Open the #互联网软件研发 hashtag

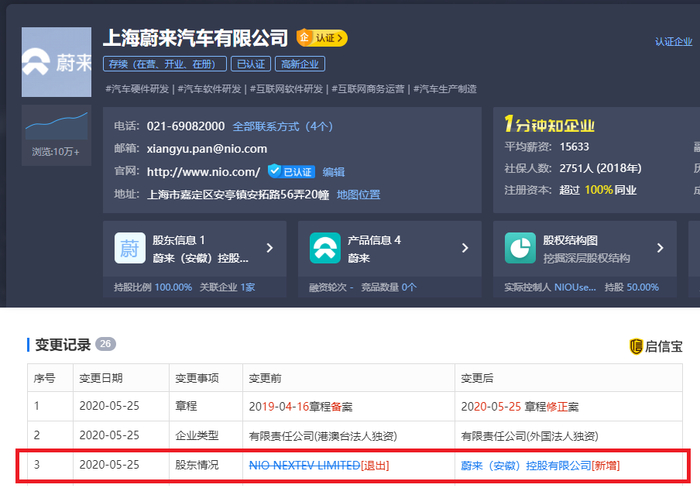click(286, 89)
